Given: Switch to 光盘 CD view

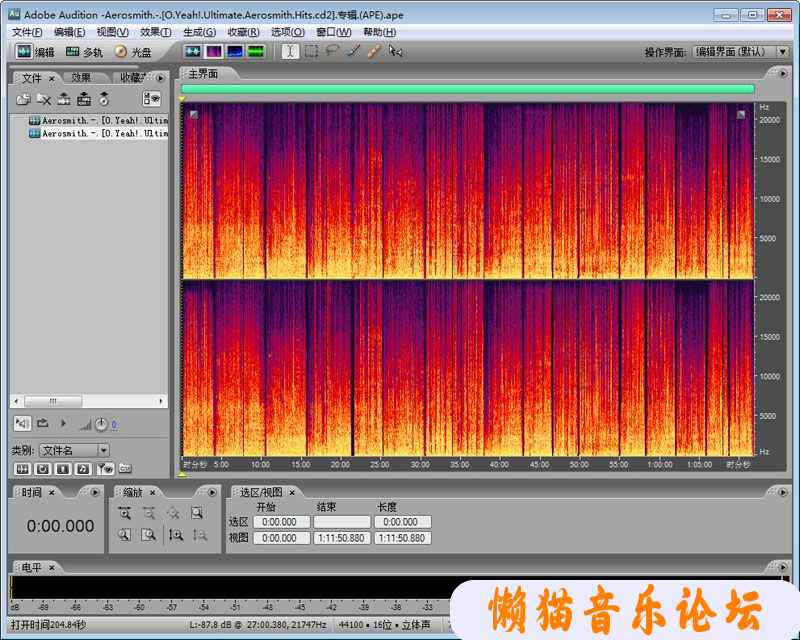Looking at the screenshot, I should pyautogui.click(x=133, y=52).
